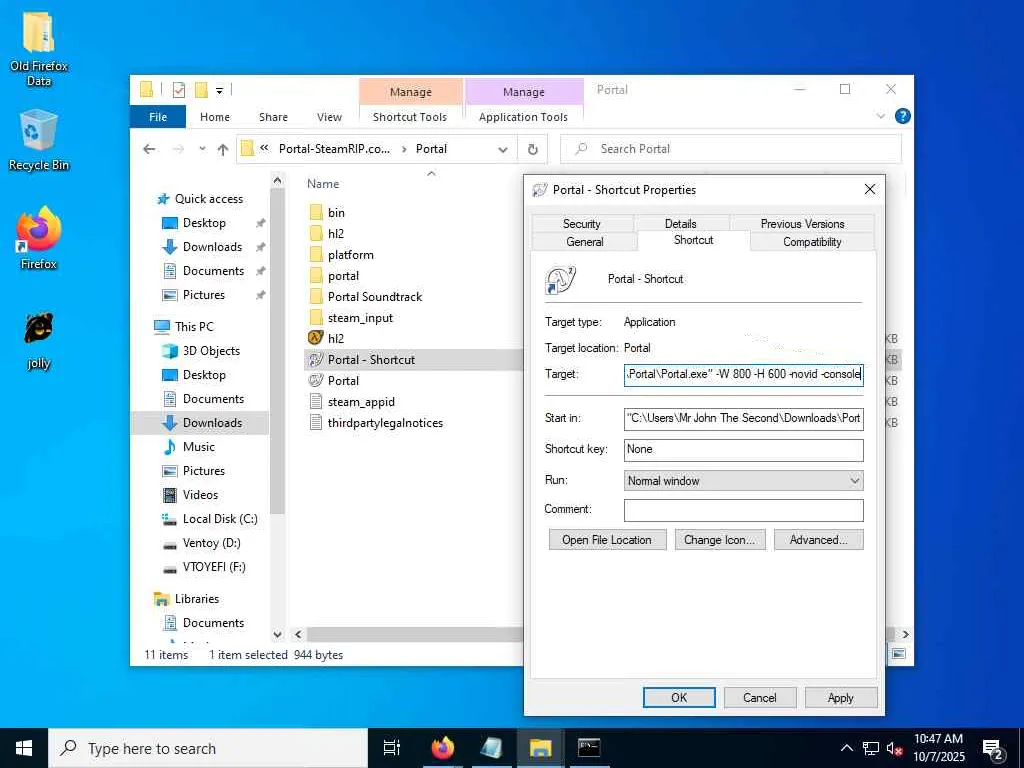Viewport: 1024px width, 768px height.
Task: Switch to the General tab
Action: [x=584, y=242]
